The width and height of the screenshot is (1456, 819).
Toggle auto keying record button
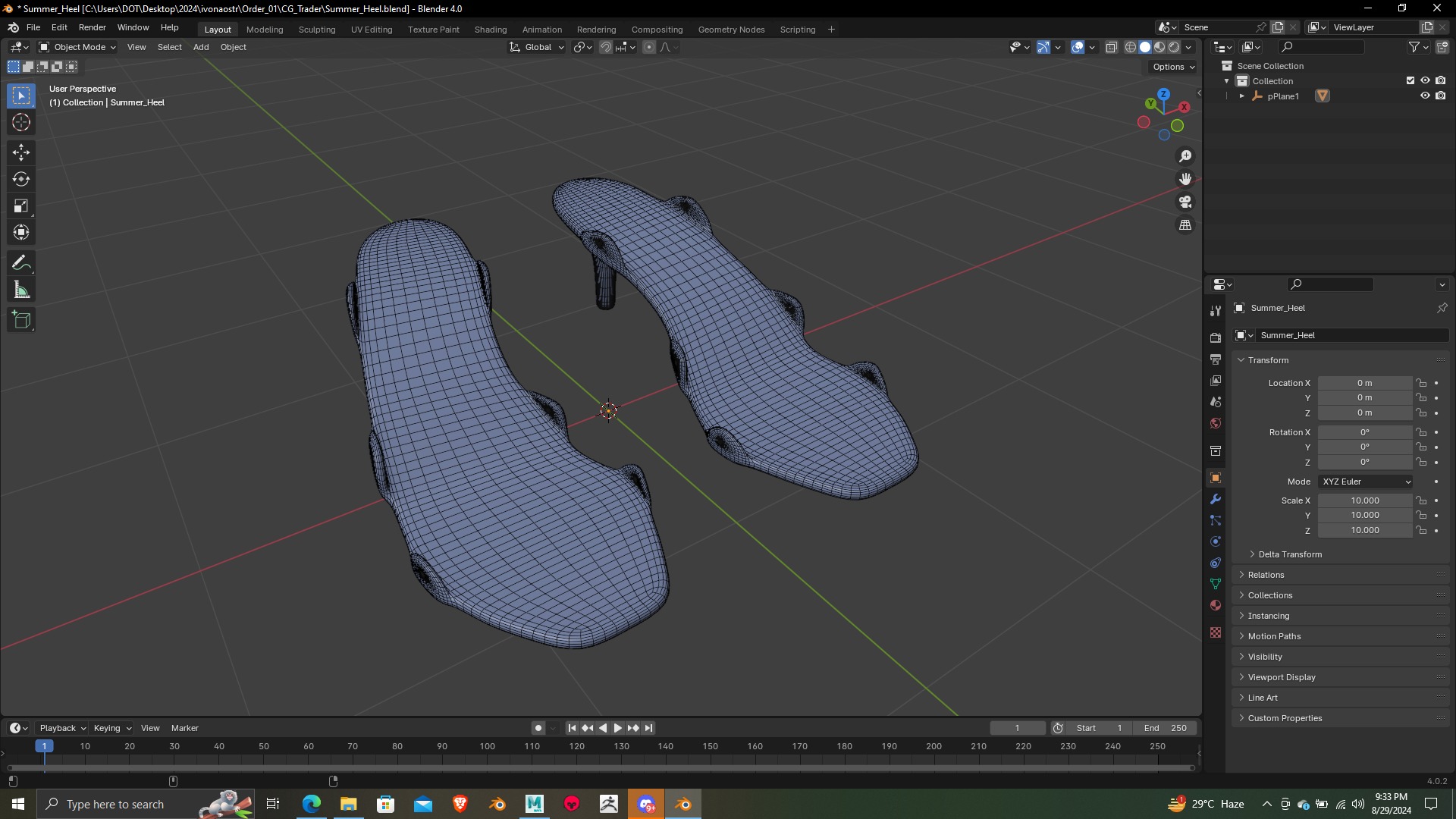[x=538, y=728]
